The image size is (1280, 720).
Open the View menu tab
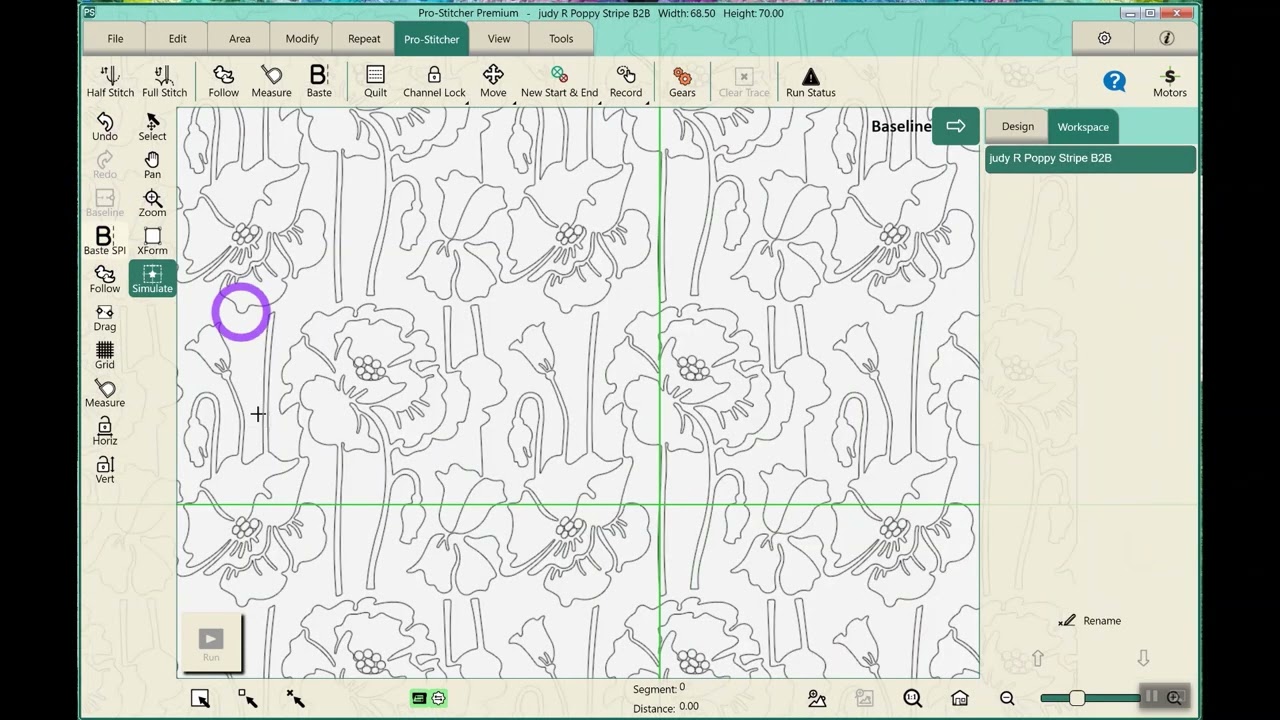click(498, 39)
